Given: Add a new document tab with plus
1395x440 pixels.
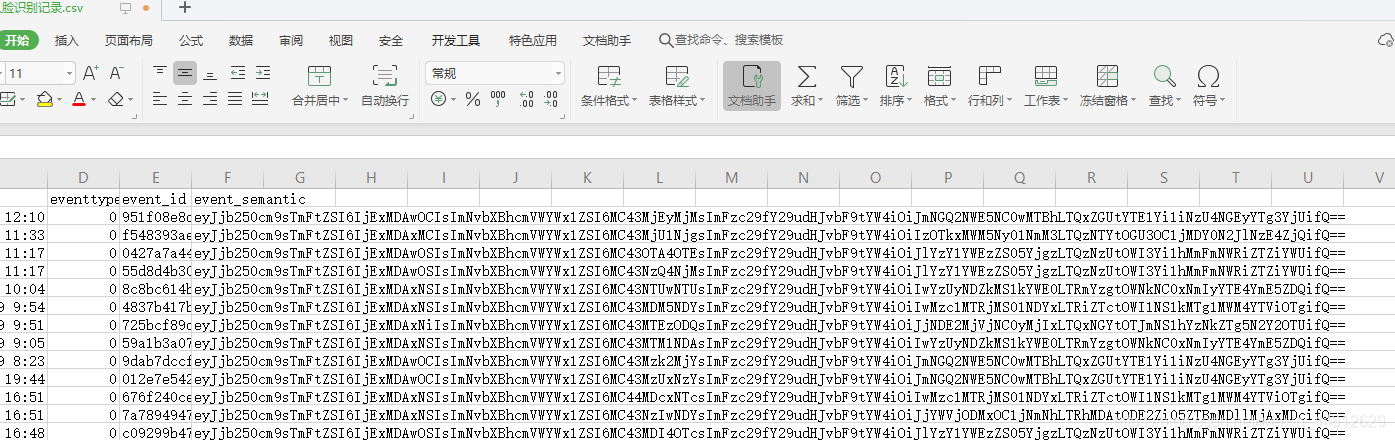Looking at the screenshot, I should 185,8.
